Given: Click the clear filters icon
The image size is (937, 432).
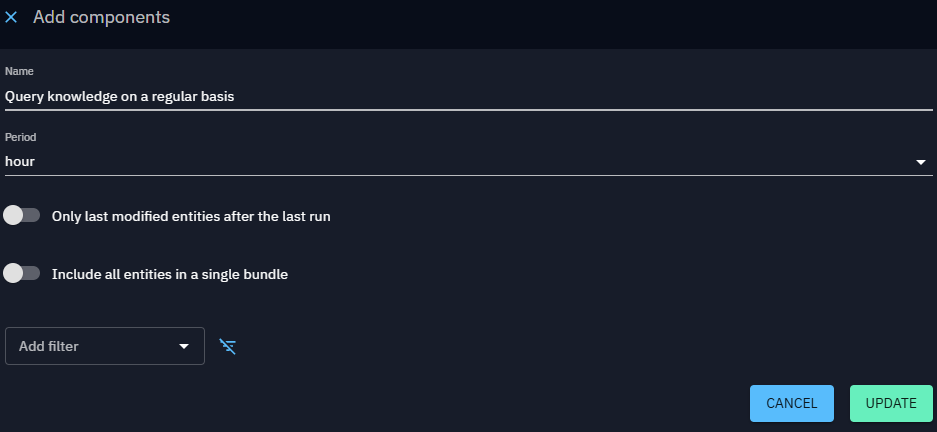Looking at the screenshot, I should [x=228, y=347].
